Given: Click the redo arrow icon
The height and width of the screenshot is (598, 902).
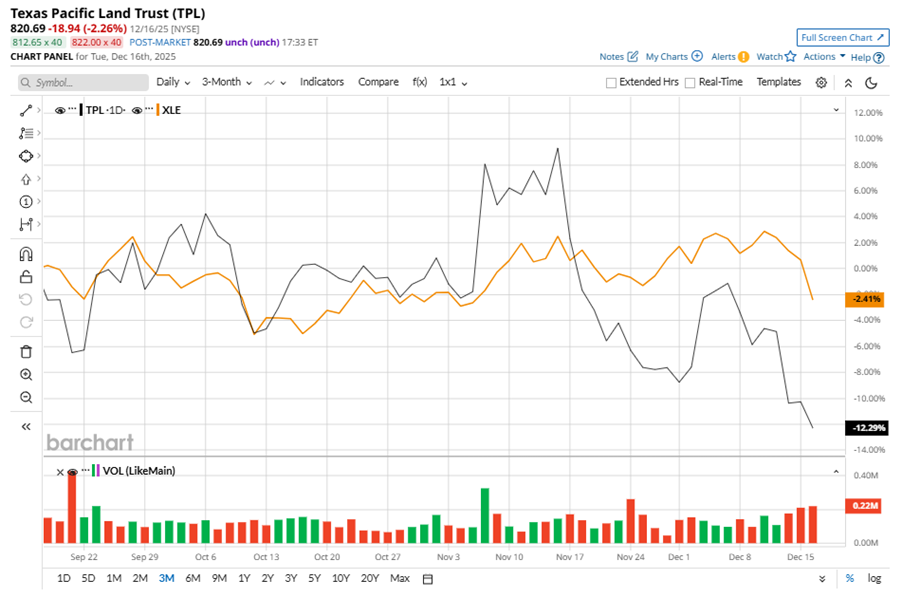Looking at the screenshot, I should [26, 323].
